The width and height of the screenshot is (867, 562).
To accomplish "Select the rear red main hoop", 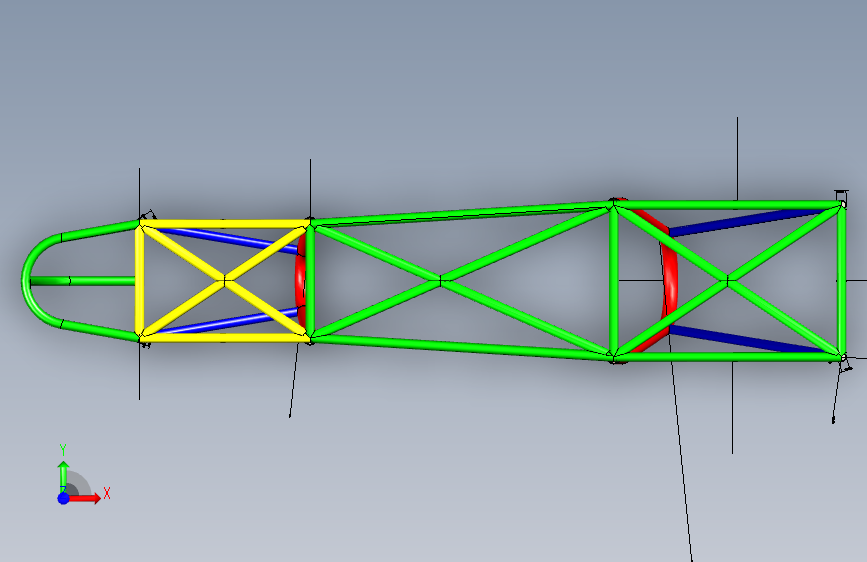I will click(x=669, y=282).
